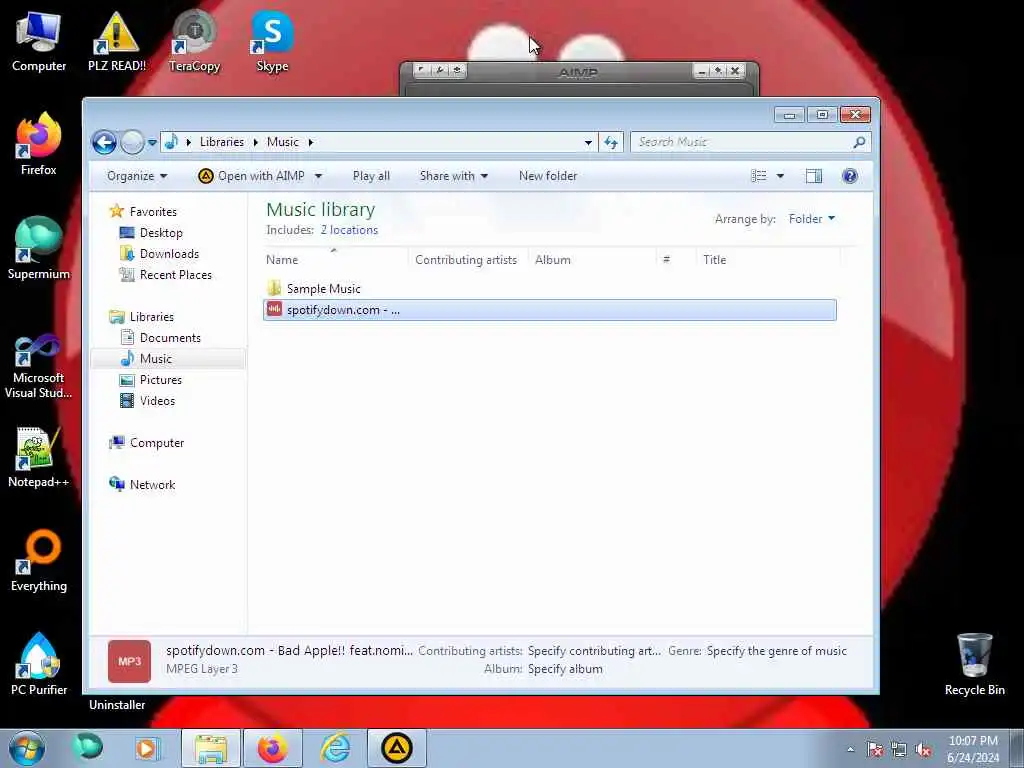
Task: Open the Pictures library
Action: click(161, 379)
